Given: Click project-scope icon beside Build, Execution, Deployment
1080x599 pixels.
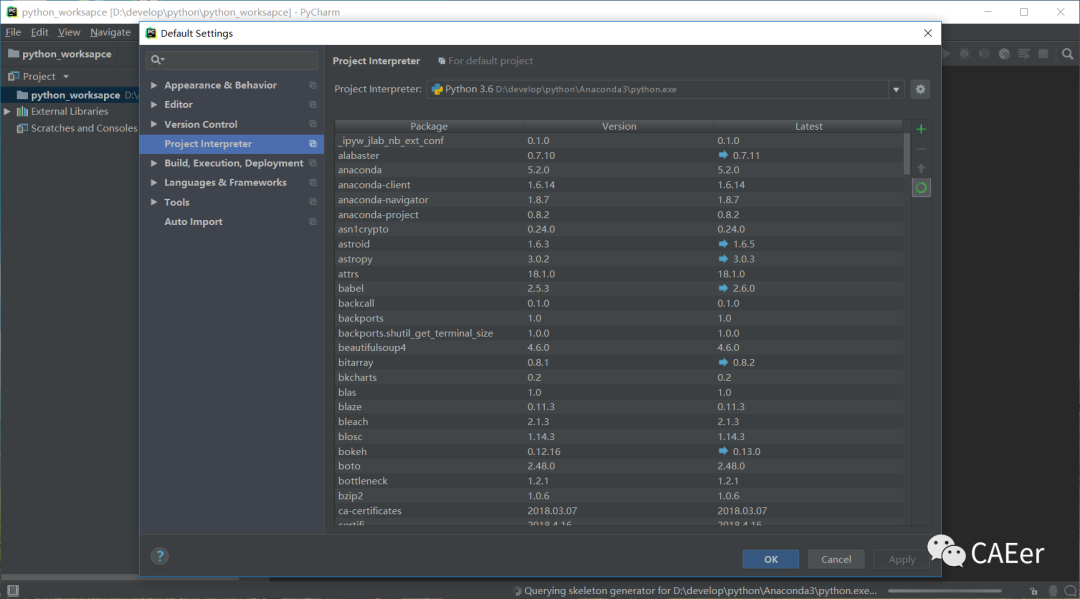Looking at the screenshot, I should tap(313, 163).
